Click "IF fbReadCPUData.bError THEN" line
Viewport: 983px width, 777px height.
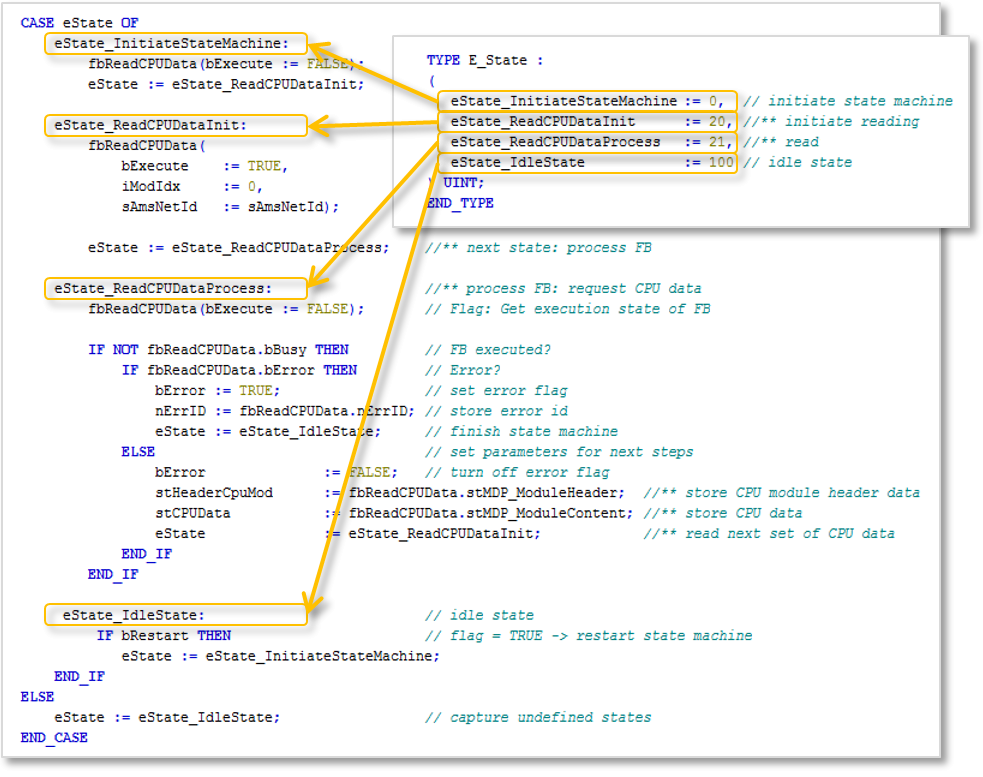(239, 371)
